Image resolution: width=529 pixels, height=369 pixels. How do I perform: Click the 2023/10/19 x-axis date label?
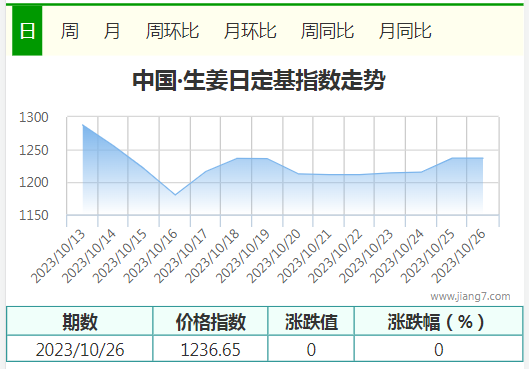click(x=243, y=257)
